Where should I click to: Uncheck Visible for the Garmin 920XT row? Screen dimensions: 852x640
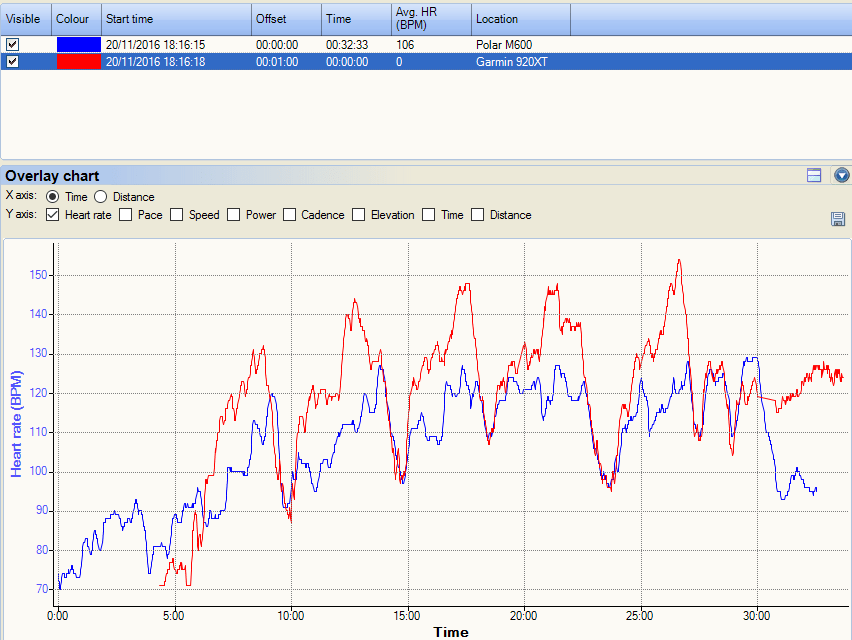coord(12,61)
